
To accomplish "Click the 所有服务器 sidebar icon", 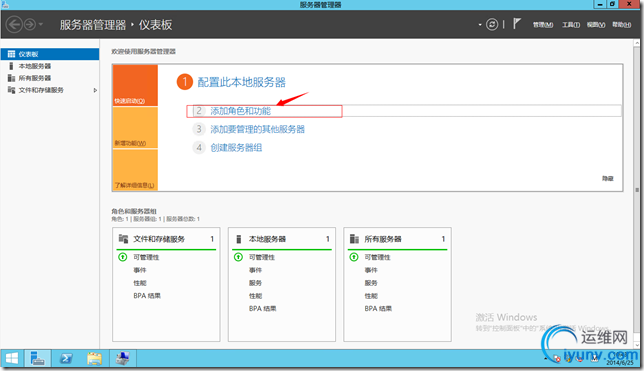I will coord(11,78).
